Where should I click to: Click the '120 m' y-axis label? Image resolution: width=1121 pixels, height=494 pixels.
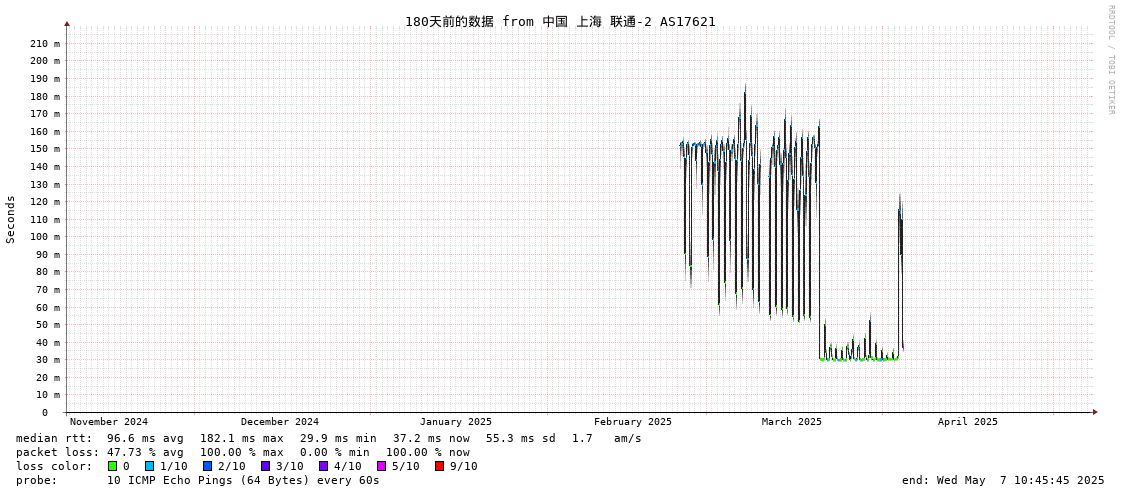click(45, 202)
